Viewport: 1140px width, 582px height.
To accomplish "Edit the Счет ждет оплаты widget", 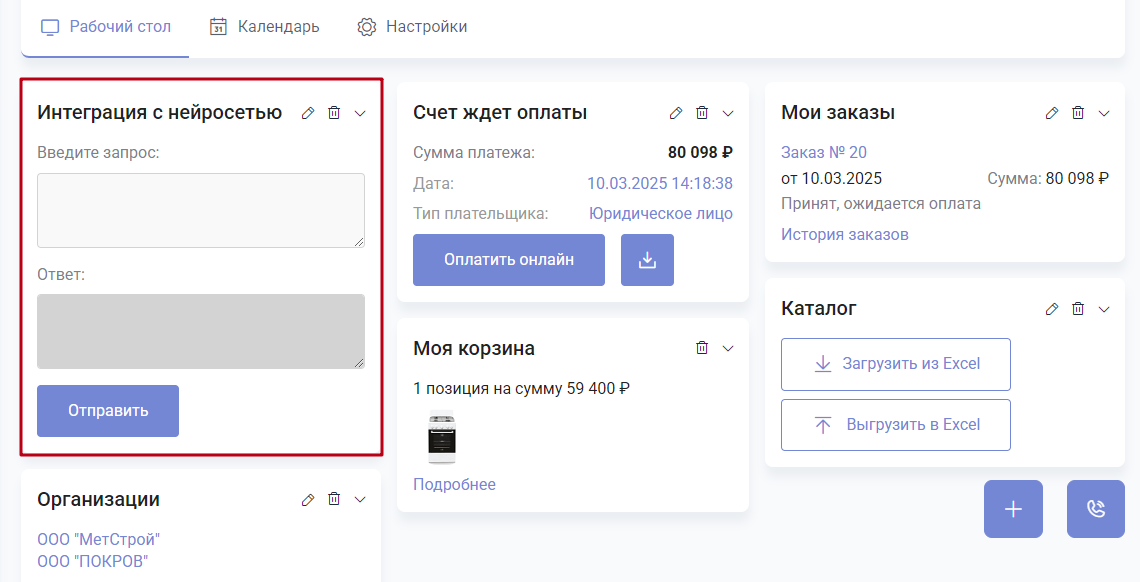I will pos(676,113).
